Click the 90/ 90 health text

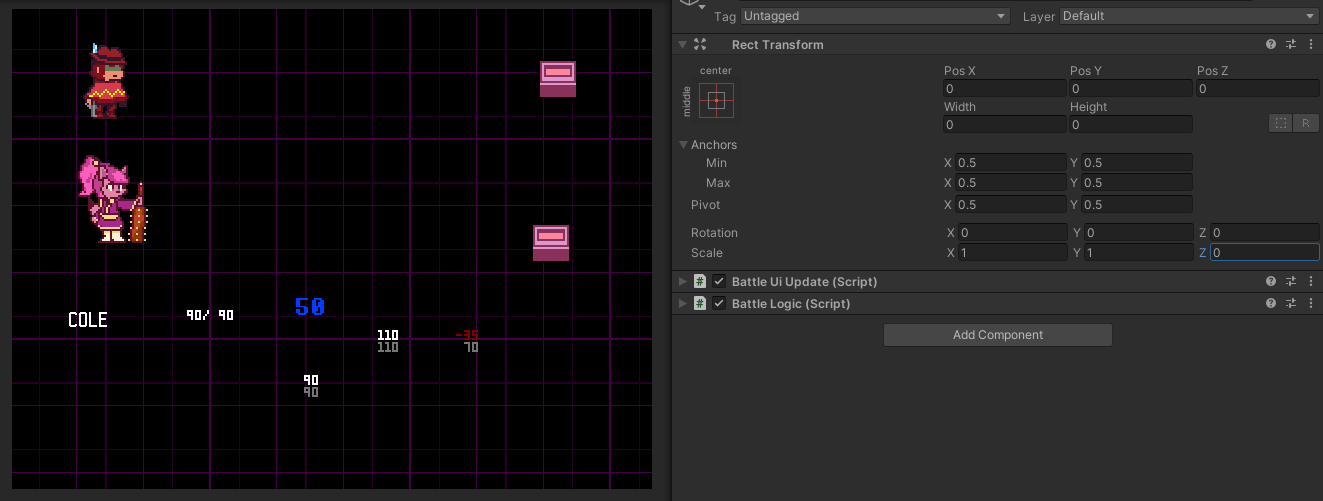click(210, 315)
